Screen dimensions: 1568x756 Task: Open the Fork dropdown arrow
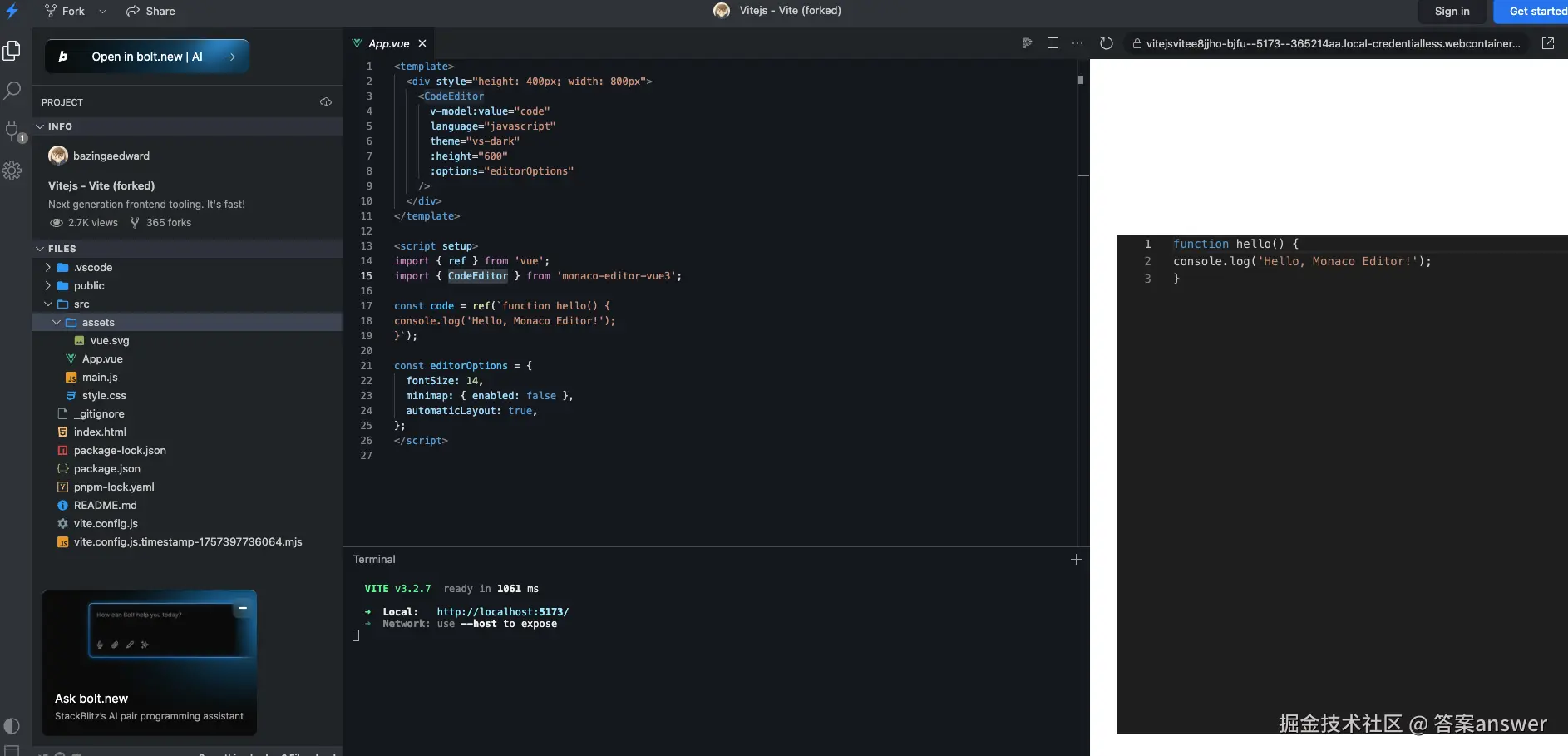tap(102, 12)
